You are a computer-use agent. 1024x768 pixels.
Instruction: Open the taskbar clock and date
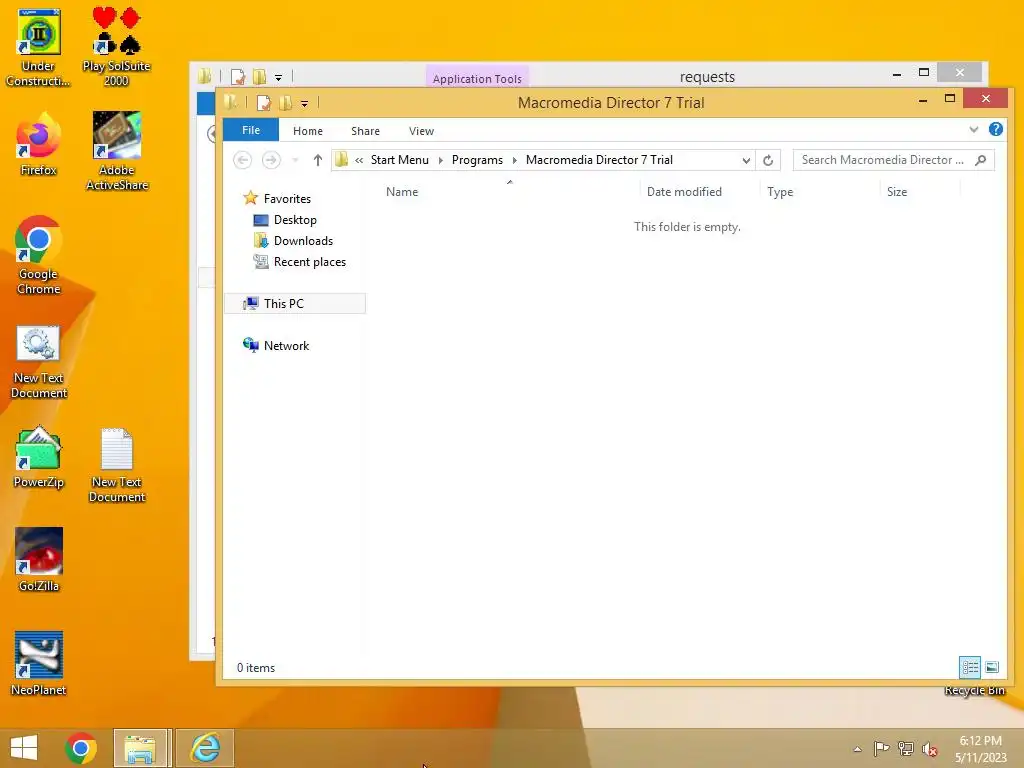(980, 749)
